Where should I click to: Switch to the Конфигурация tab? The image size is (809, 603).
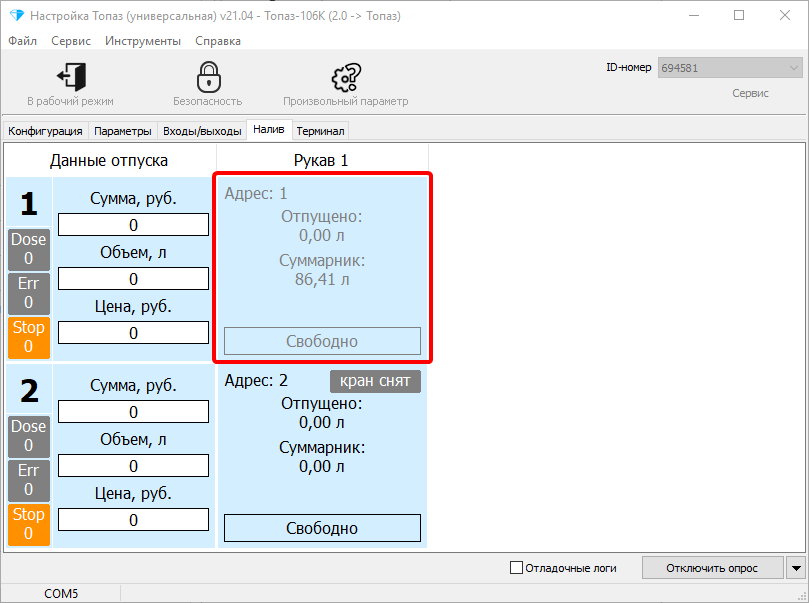coord(45,131)
